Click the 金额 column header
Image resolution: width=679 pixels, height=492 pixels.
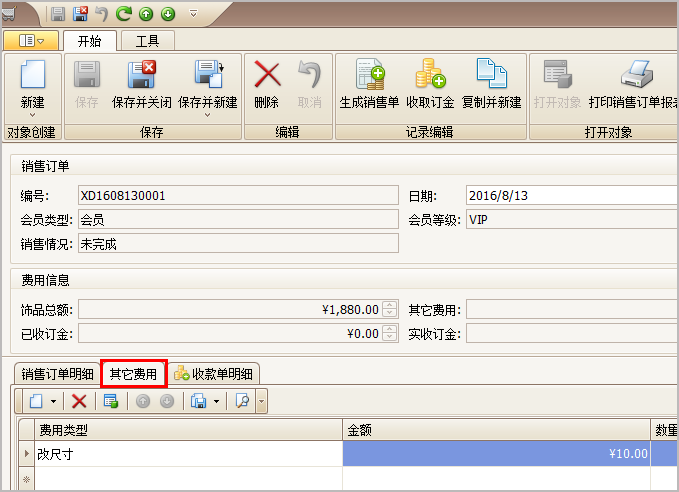click(x=496, y=430)
